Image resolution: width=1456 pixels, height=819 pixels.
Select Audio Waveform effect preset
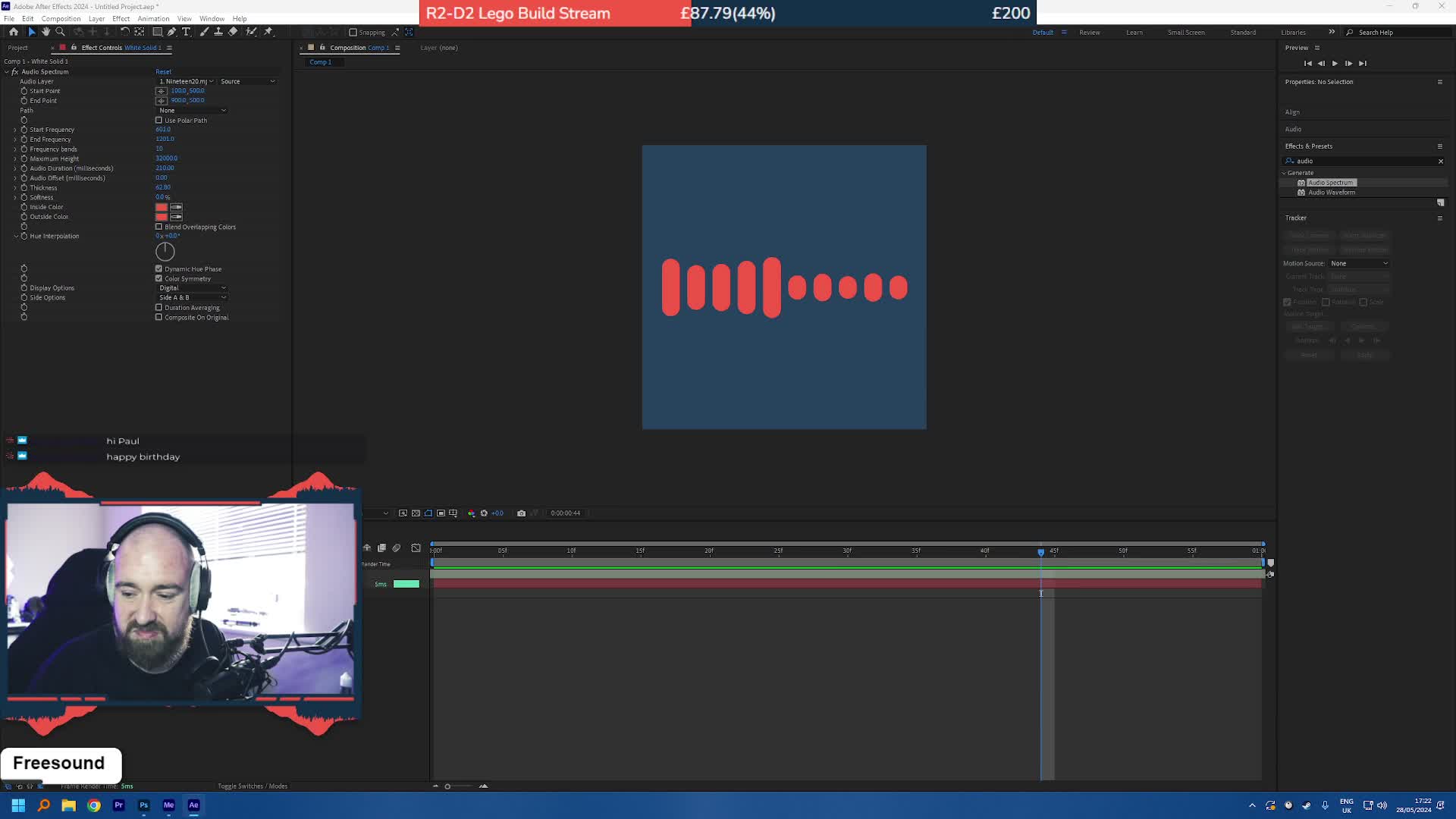pyautogui.click(x=1331, y=193)
